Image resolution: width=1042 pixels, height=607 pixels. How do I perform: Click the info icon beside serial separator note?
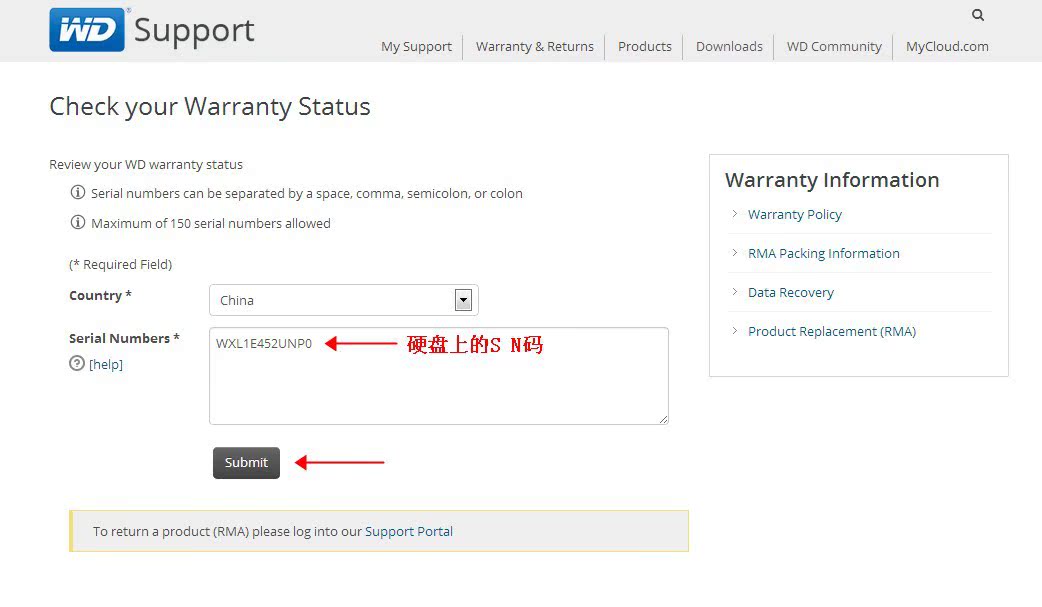pyautogui.click(x=78, y=193)
